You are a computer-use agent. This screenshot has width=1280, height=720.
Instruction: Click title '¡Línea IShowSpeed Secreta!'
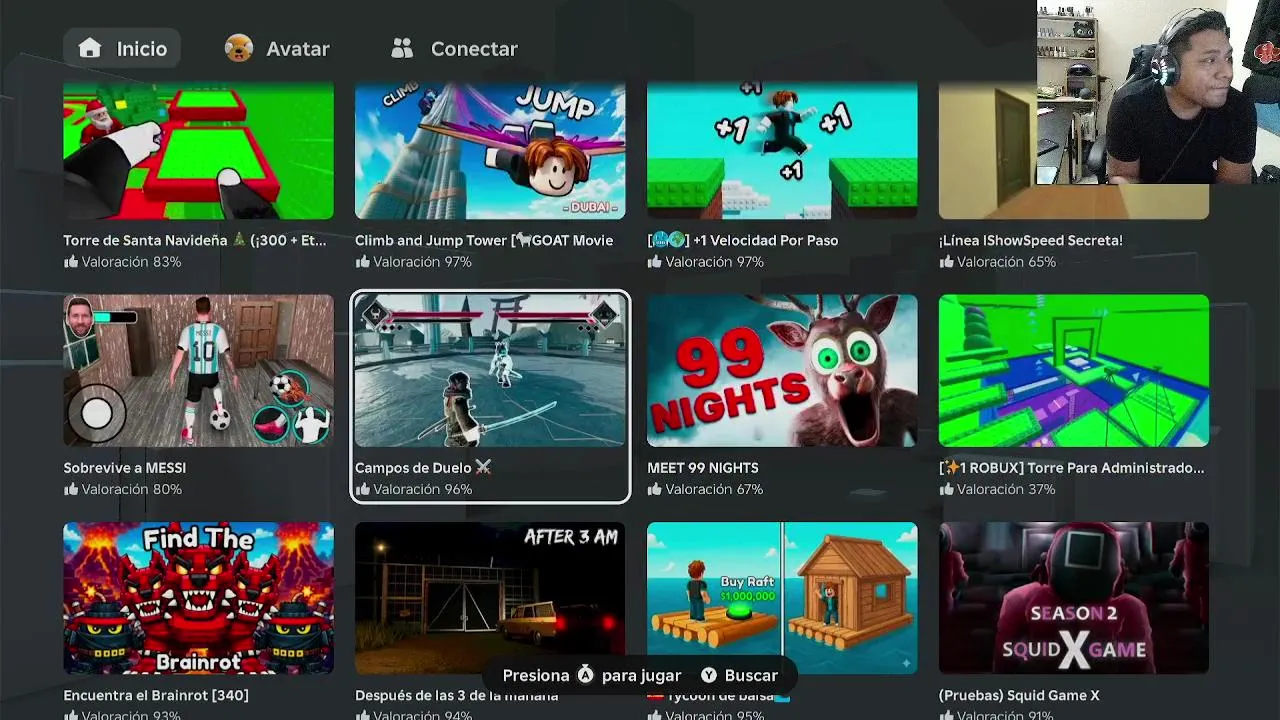[1030, 240]
